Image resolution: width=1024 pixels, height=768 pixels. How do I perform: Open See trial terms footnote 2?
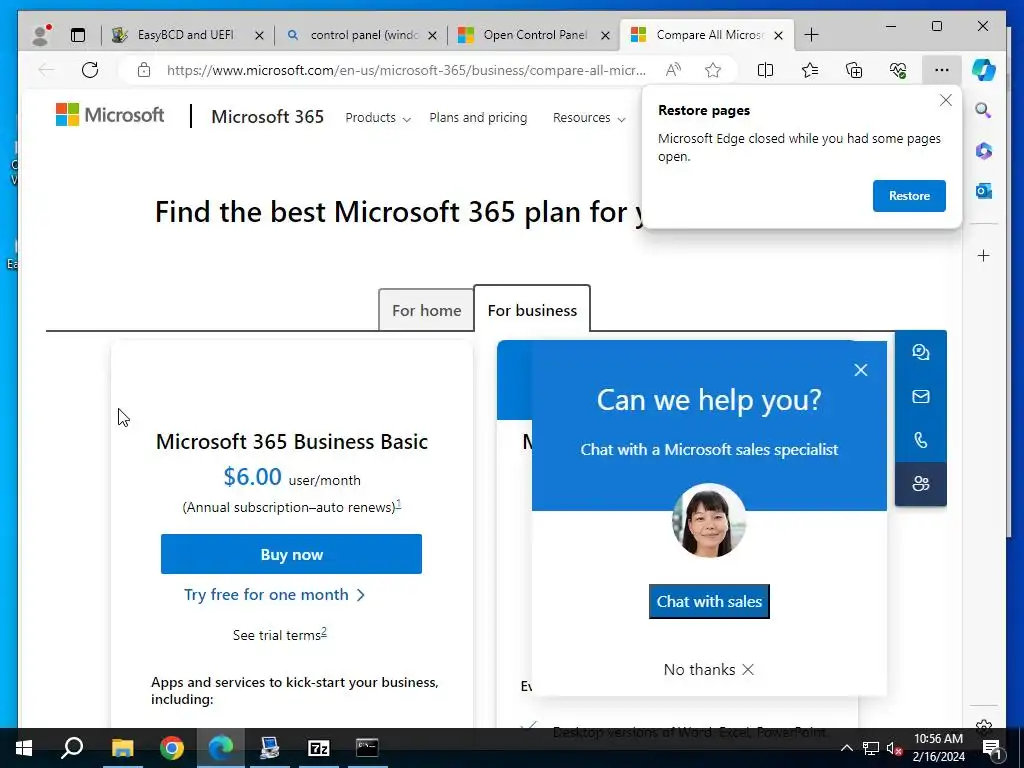click(x=324, y=632)
